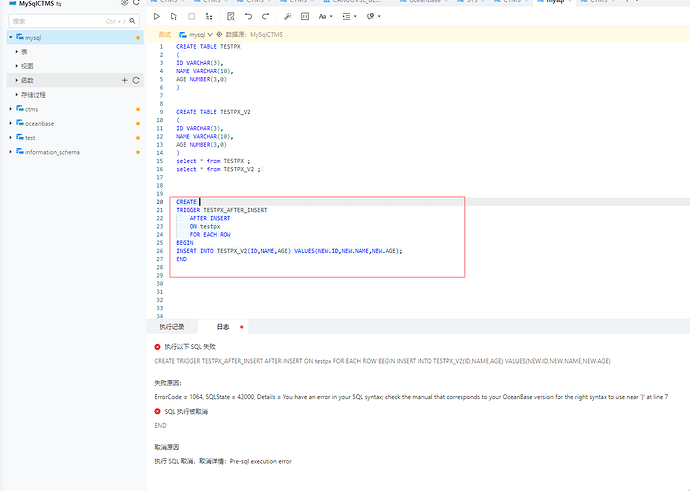The image size is (690, 491).
Task: Click the snippet box icon beside the wand
Action: tap(305, 16)
